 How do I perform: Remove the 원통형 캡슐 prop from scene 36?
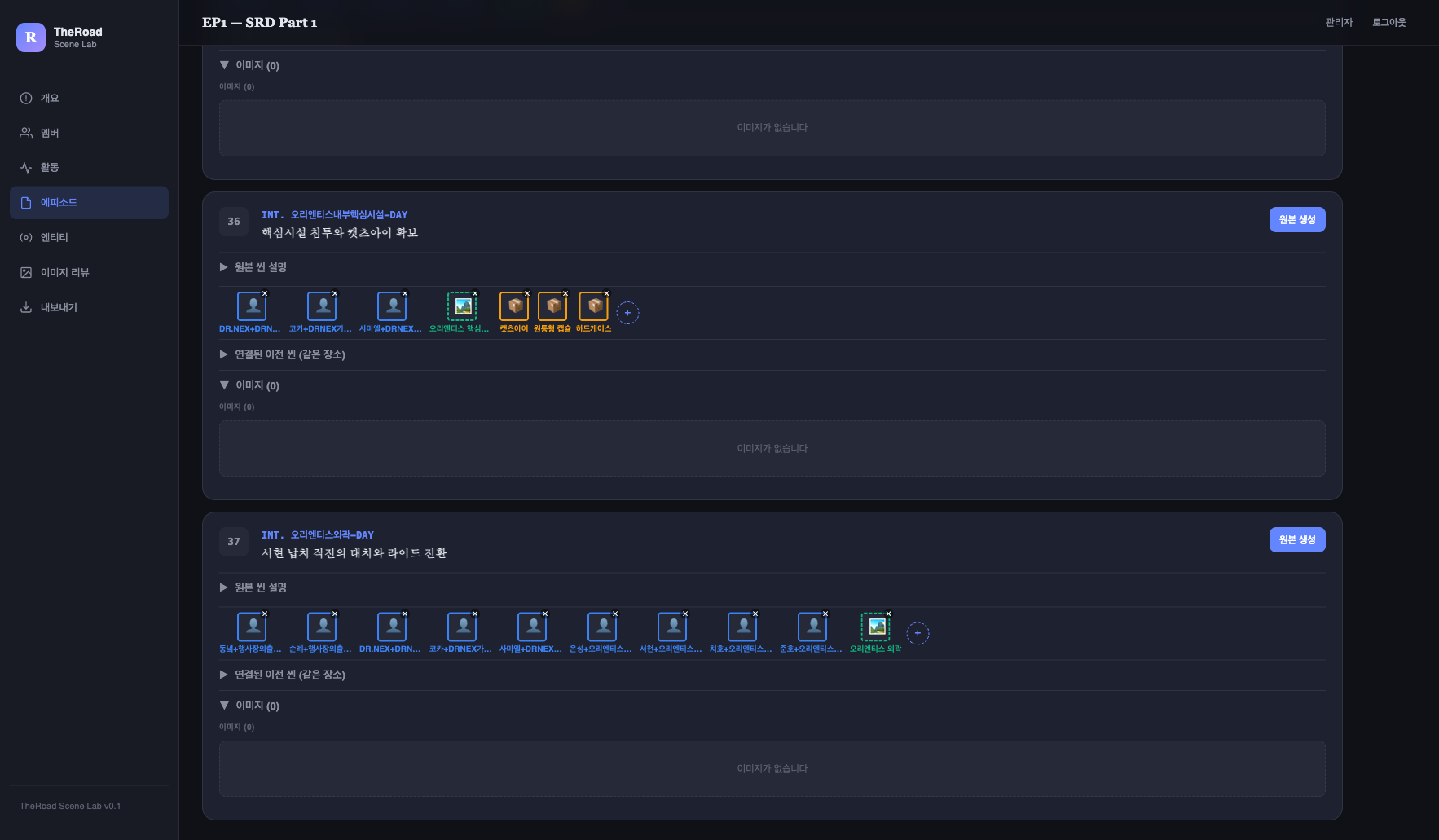pos(565,293)
